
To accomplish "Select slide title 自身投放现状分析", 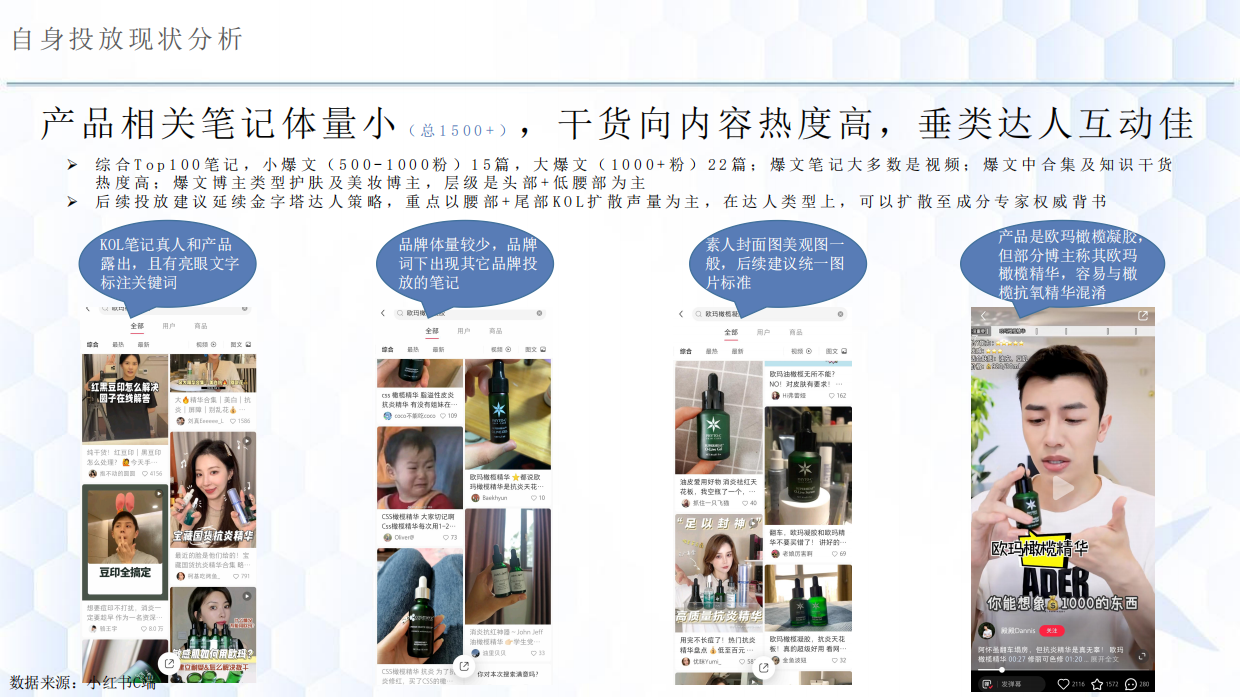I will [x=128, y=39].
